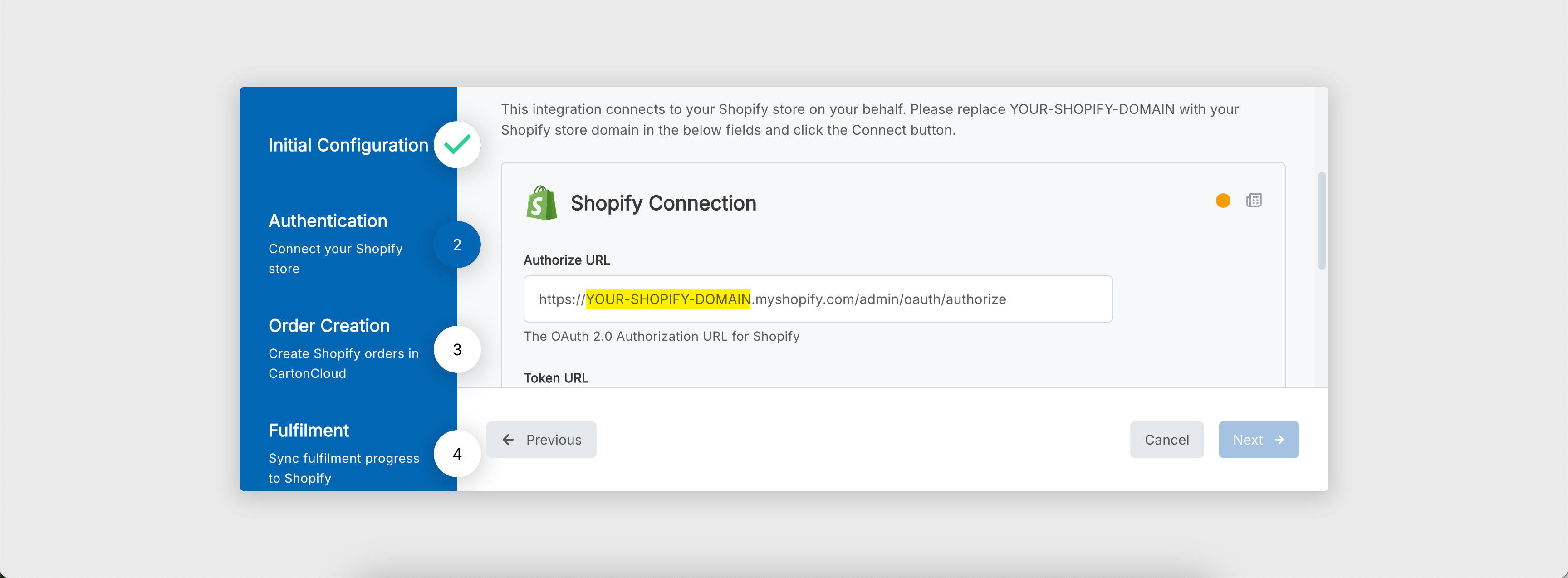Switch to the Fulfilment step
Screen dimensions: 1568x578
[309, 430]
